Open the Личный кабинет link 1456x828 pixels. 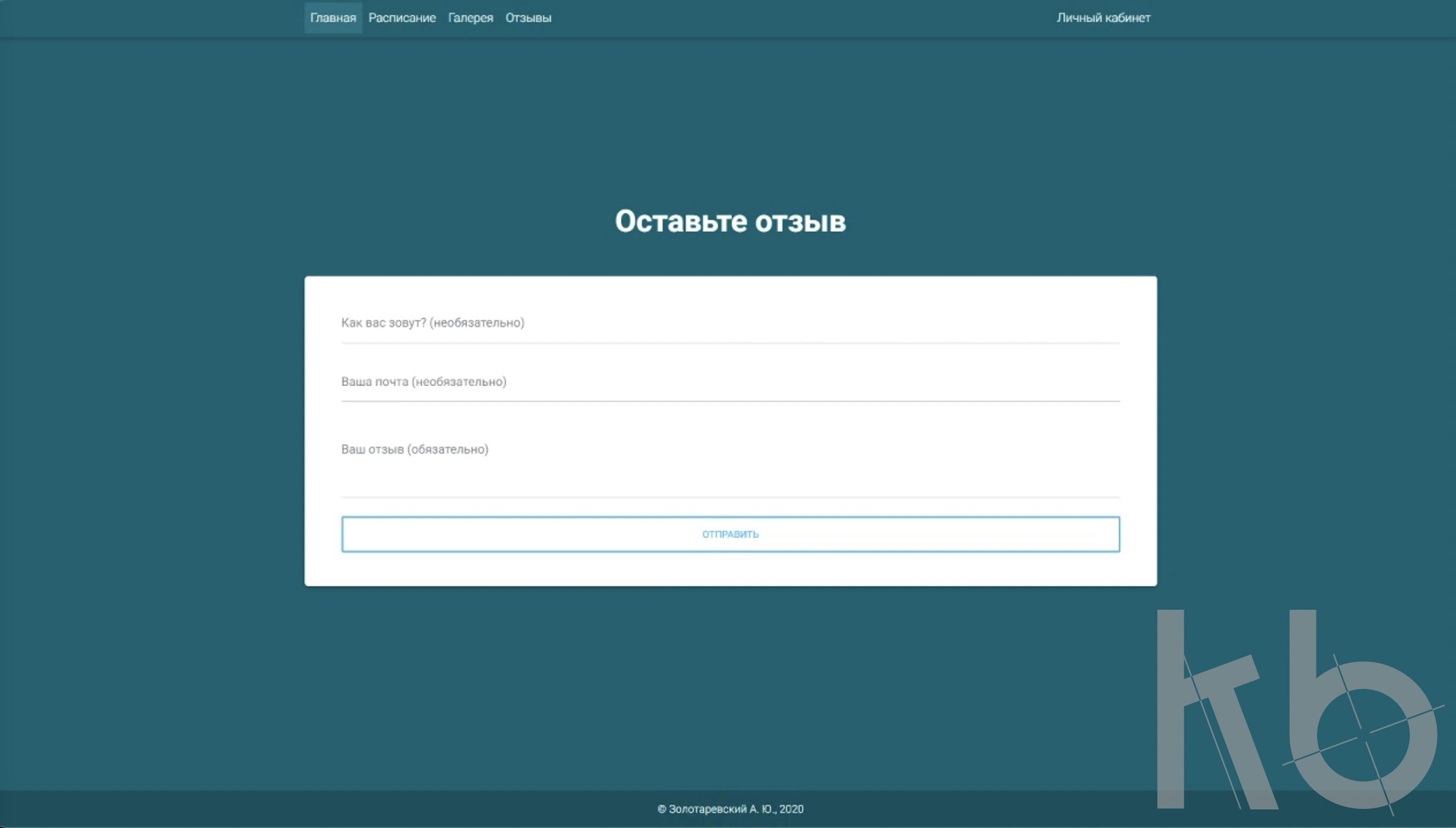1103,18
